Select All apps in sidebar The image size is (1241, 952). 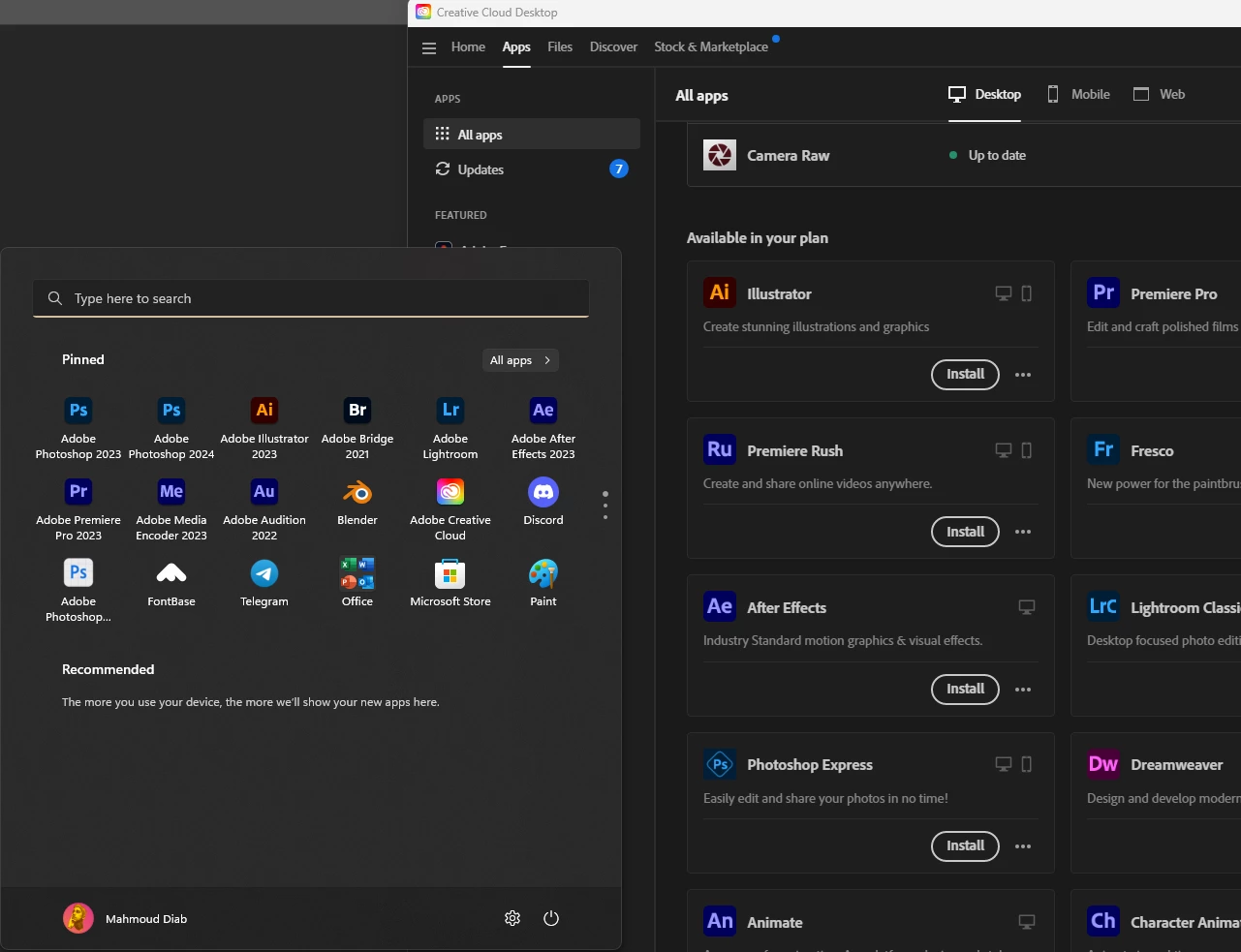pyautogui.click(x=532, y=134)
